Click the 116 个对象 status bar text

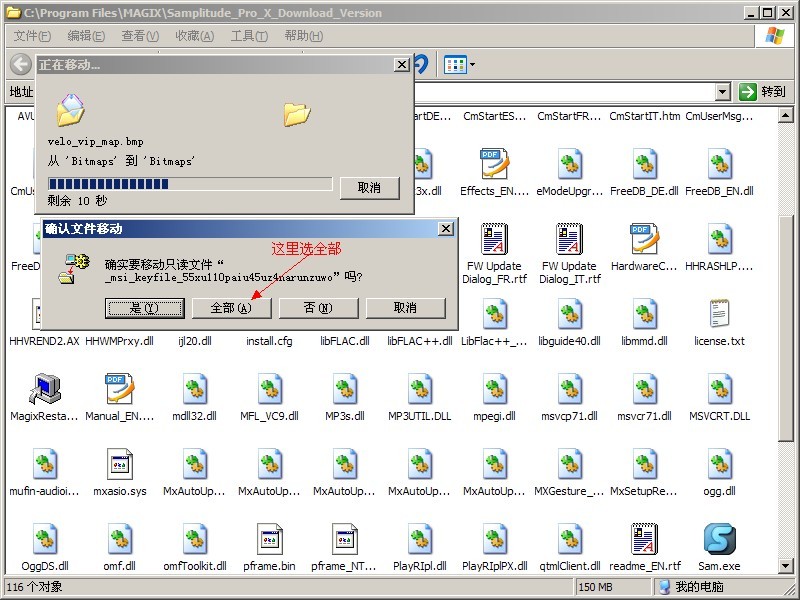[x=34, y=587]
